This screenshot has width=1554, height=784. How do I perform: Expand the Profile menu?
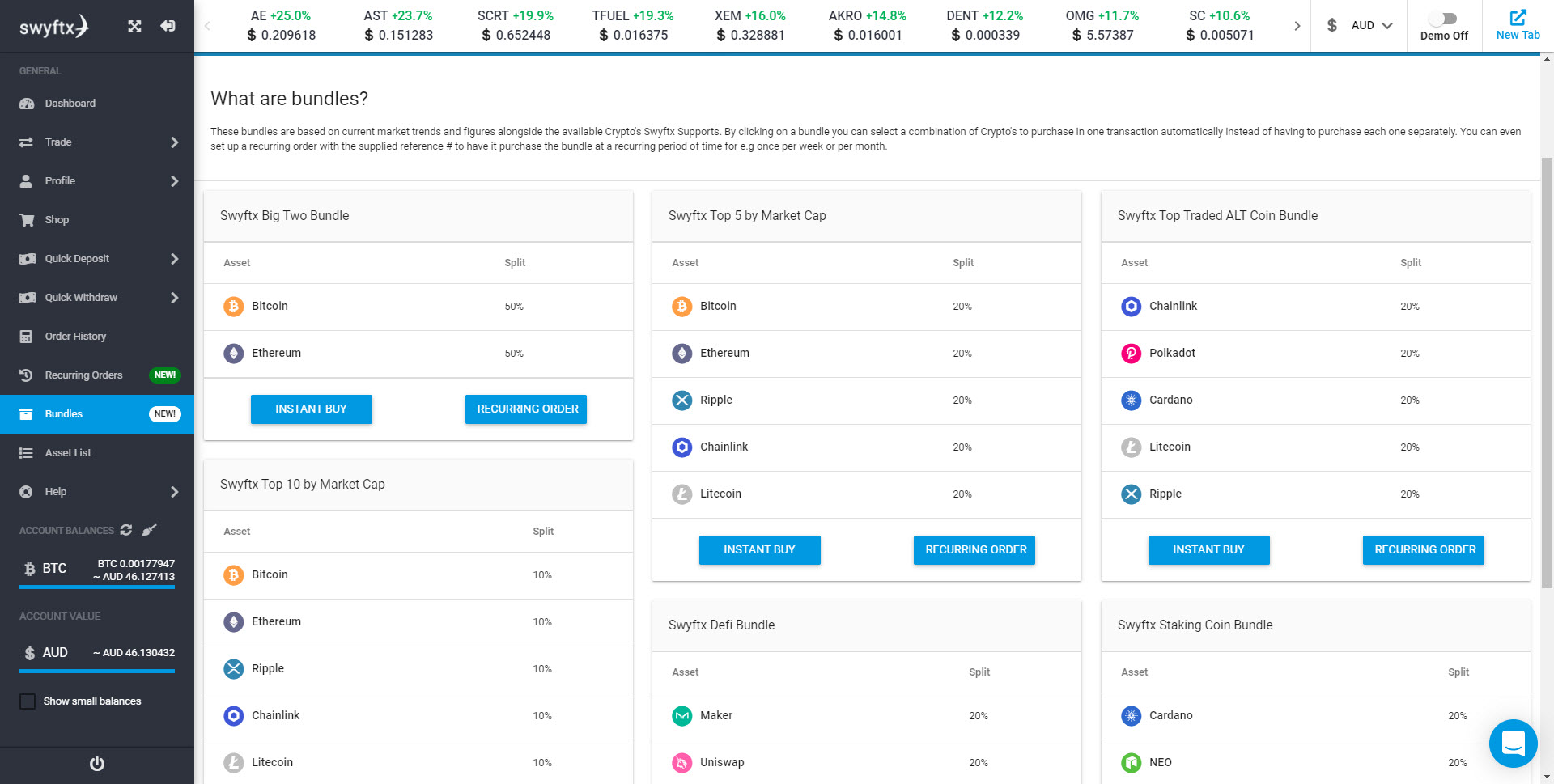pyautogui.click(x=97, y=181)
